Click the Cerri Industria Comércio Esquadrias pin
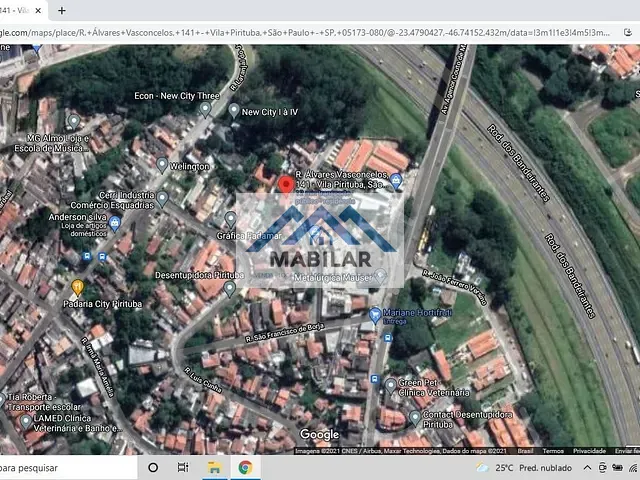The image size is (640, 480). (162, 198)
